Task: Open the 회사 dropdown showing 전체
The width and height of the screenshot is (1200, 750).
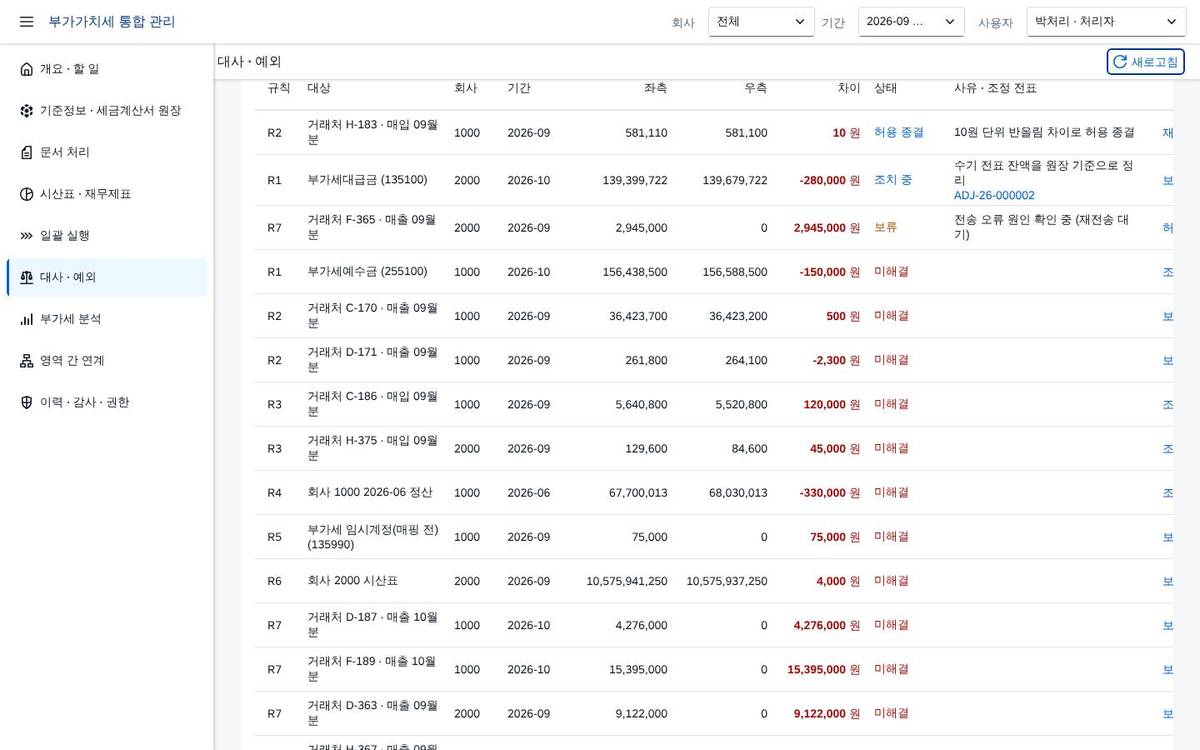Action: [x=761, y=21]
